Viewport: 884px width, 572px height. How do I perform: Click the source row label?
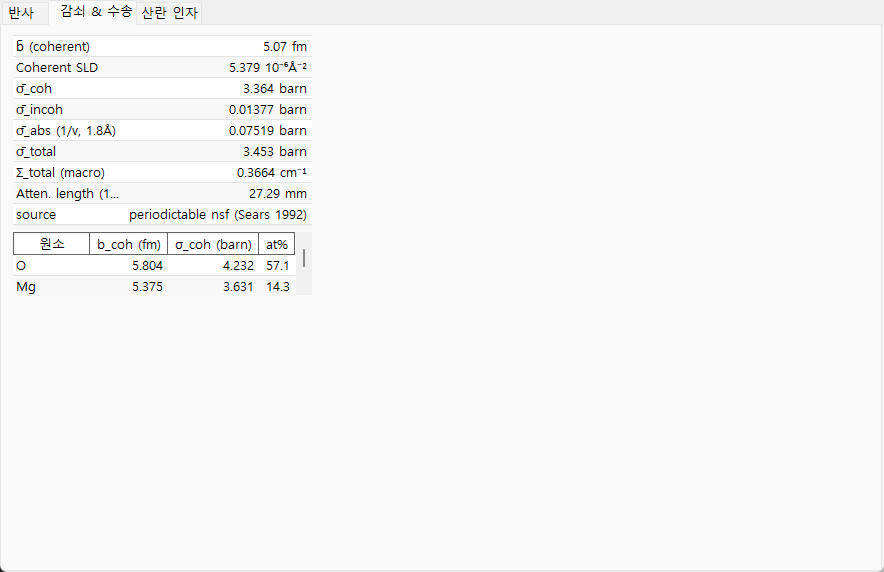[x=36, y=215]
